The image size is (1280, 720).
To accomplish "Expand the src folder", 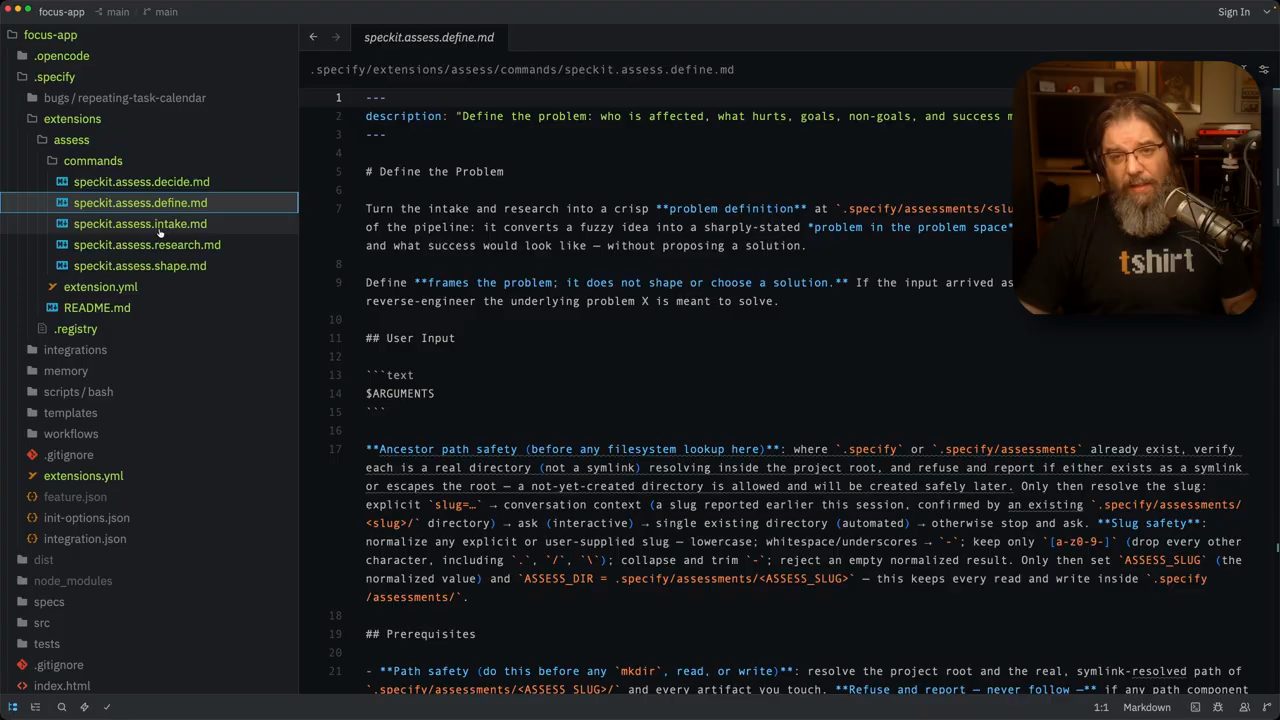I will [33, 623].
